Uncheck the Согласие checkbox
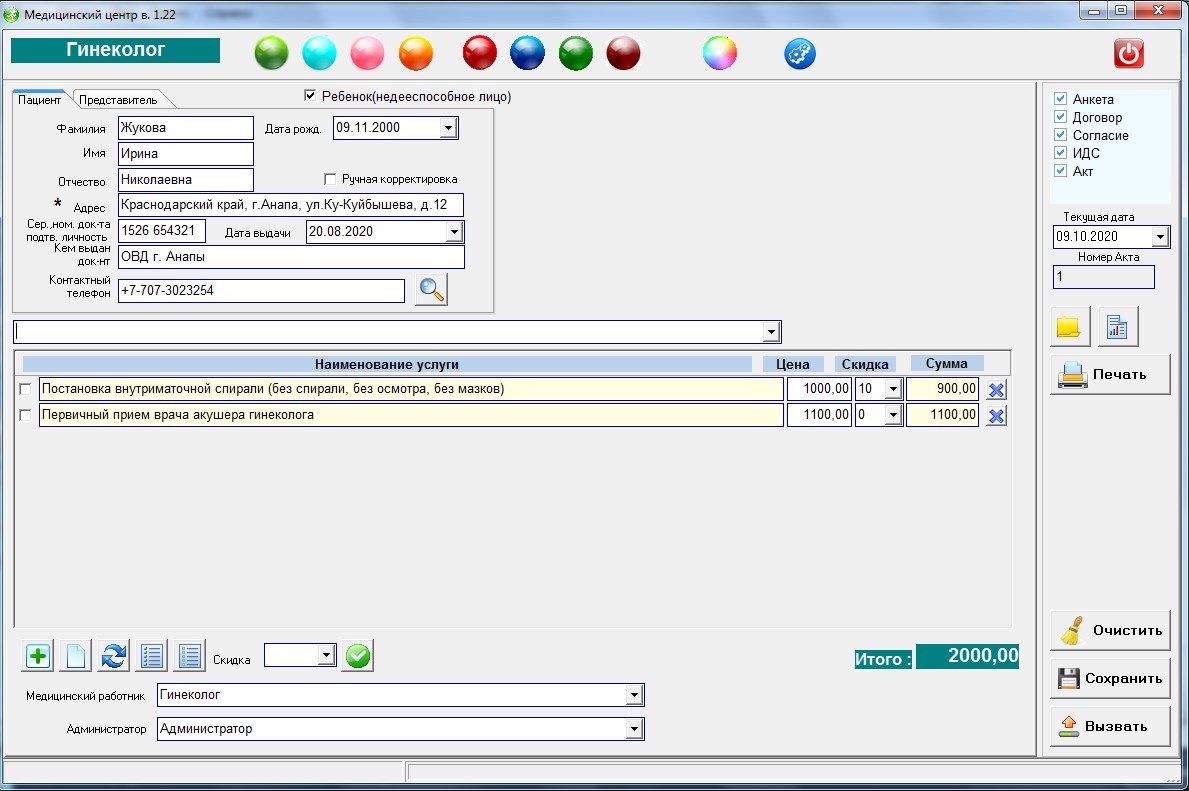This screenshot has height=791, width=1189. pyautogui.click(x=1061, y=135)
